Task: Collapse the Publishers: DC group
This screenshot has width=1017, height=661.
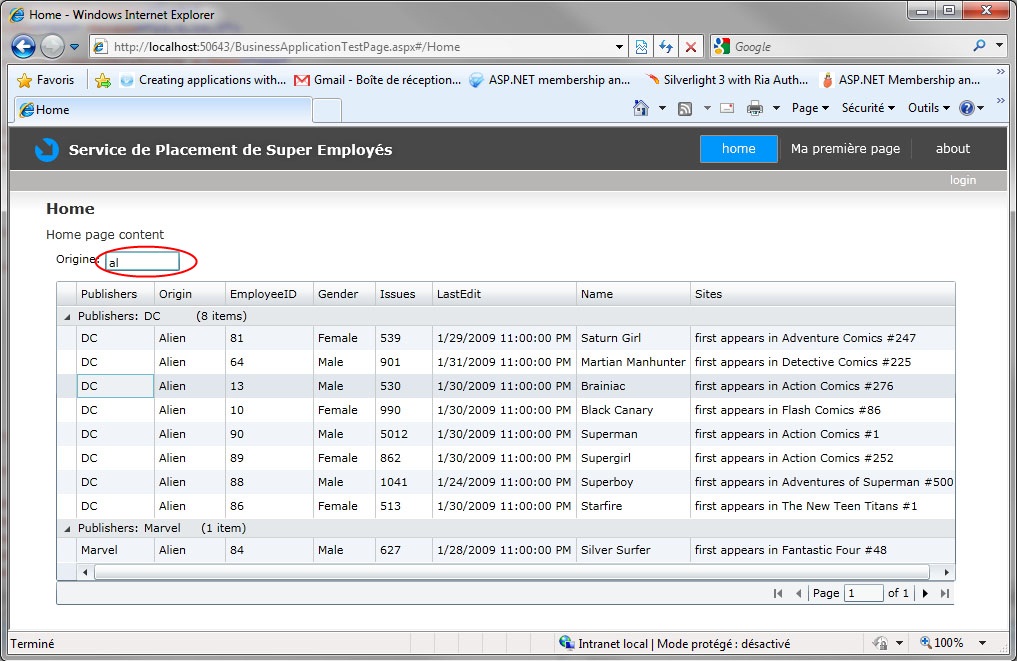Action: tap(68, 316)
